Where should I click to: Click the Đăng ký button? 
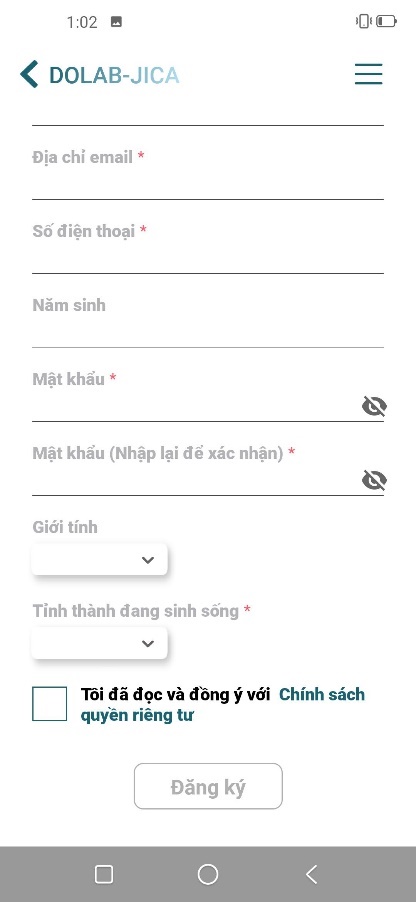(208, 786)
